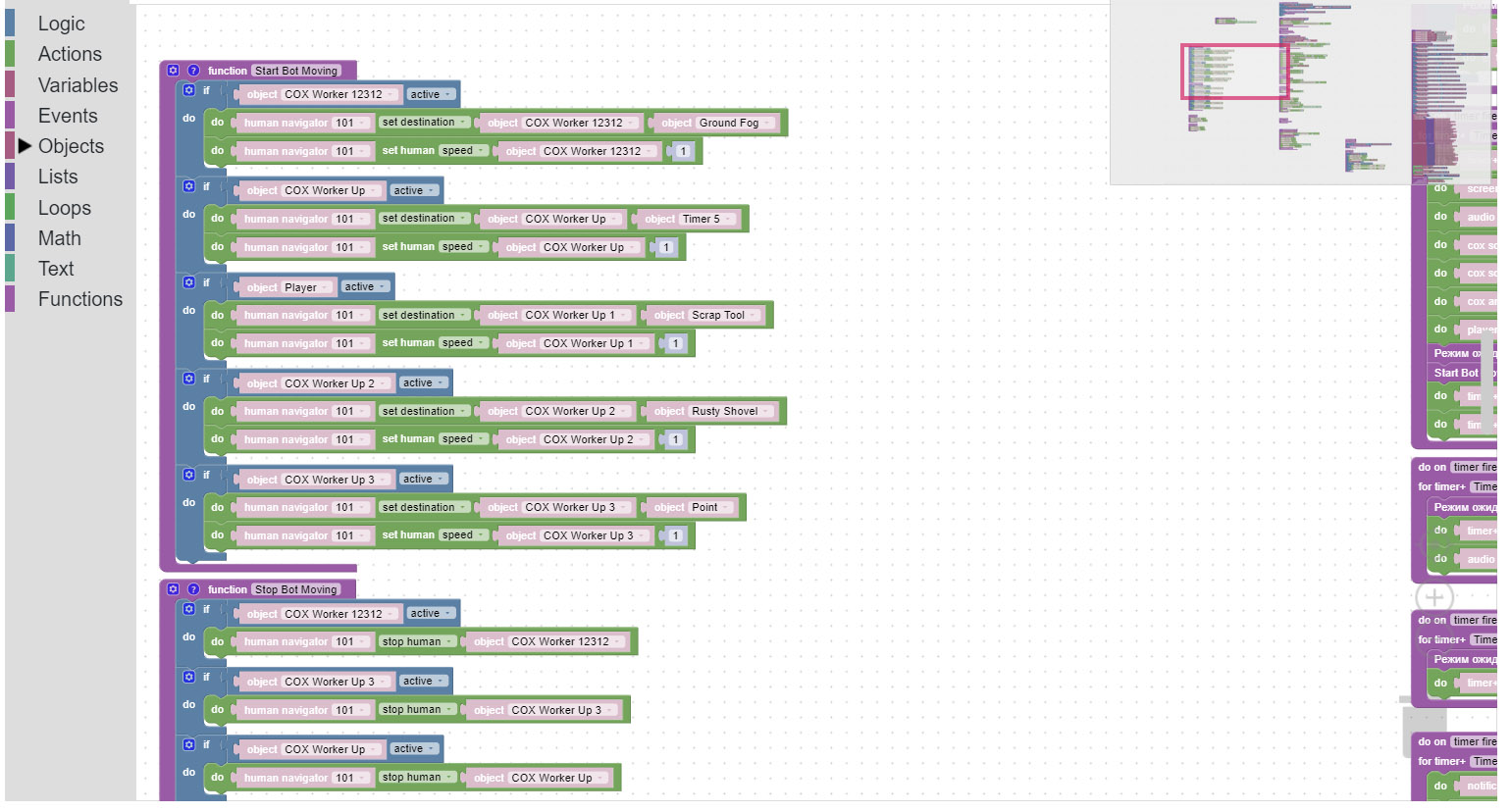This screenshot has width=1510, height=812.
Task: Click the gear icon on the Stop Bot Moving function block
Action: coord(174,589)
